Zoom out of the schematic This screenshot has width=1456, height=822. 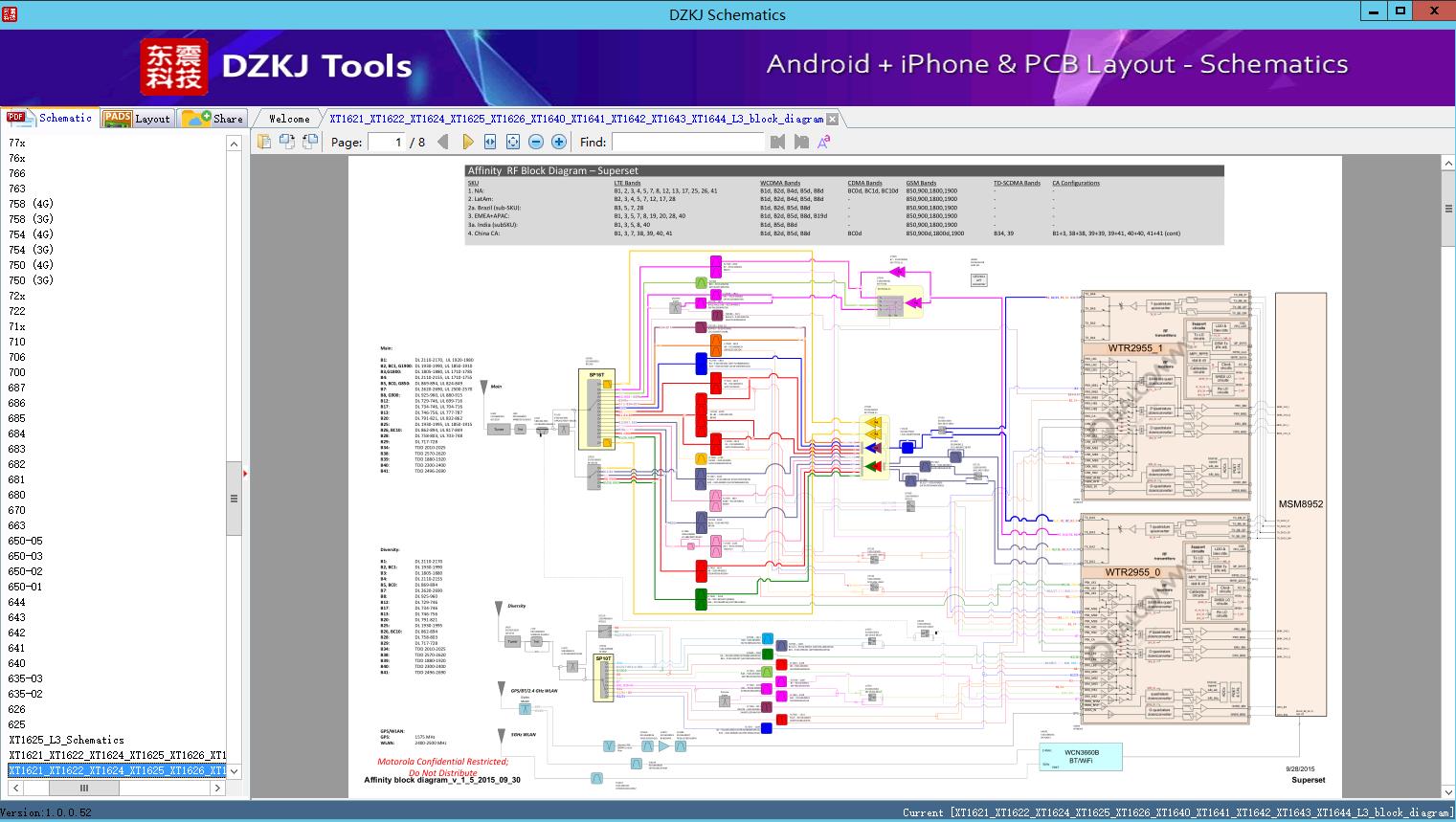point(536,142)
